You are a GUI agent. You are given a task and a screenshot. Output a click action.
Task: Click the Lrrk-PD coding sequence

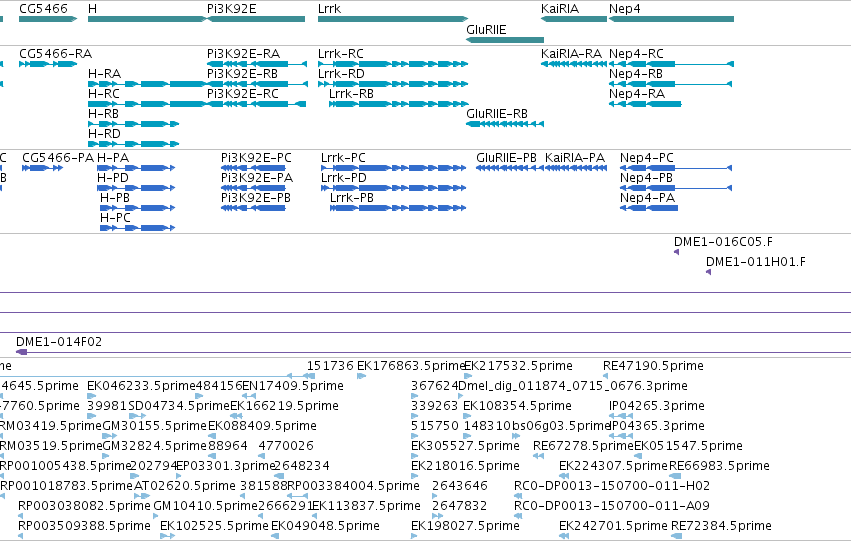click(393, 188)
